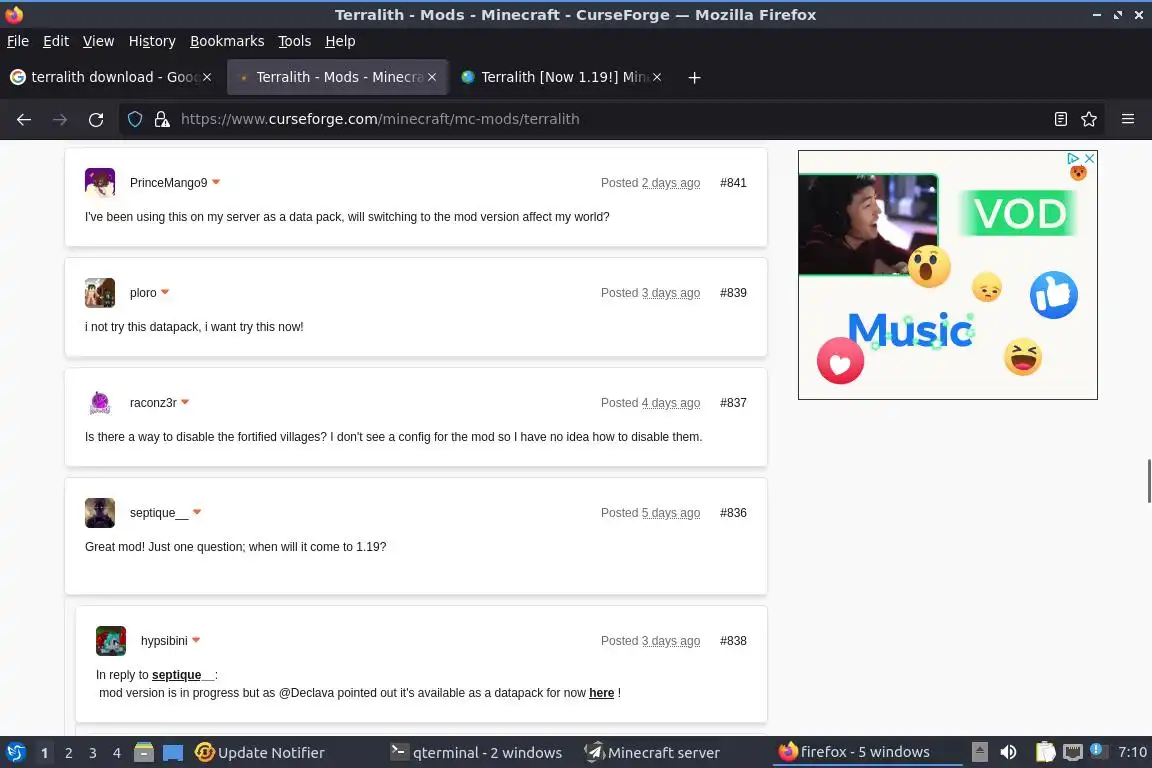Open qterminal windows from taskbar
Viewport: 1152px width, 768px height.
tap(476, 753)
